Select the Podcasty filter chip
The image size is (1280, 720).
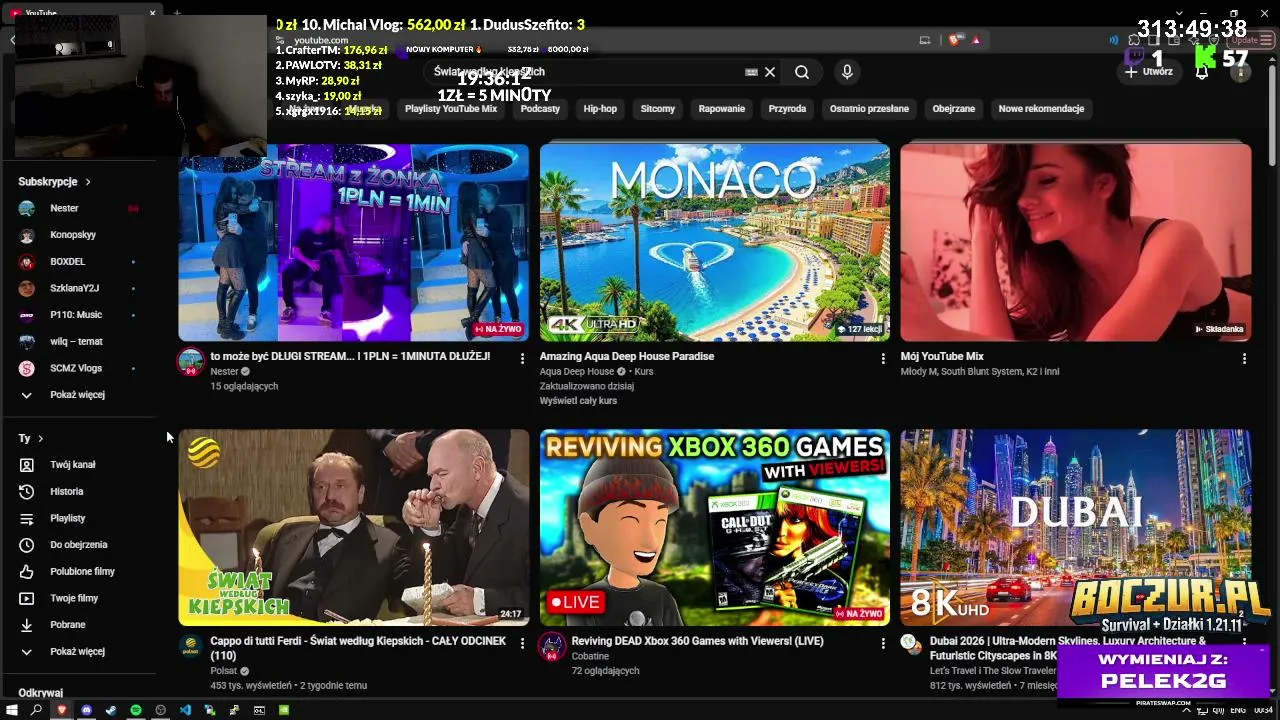tap(540, 109)
